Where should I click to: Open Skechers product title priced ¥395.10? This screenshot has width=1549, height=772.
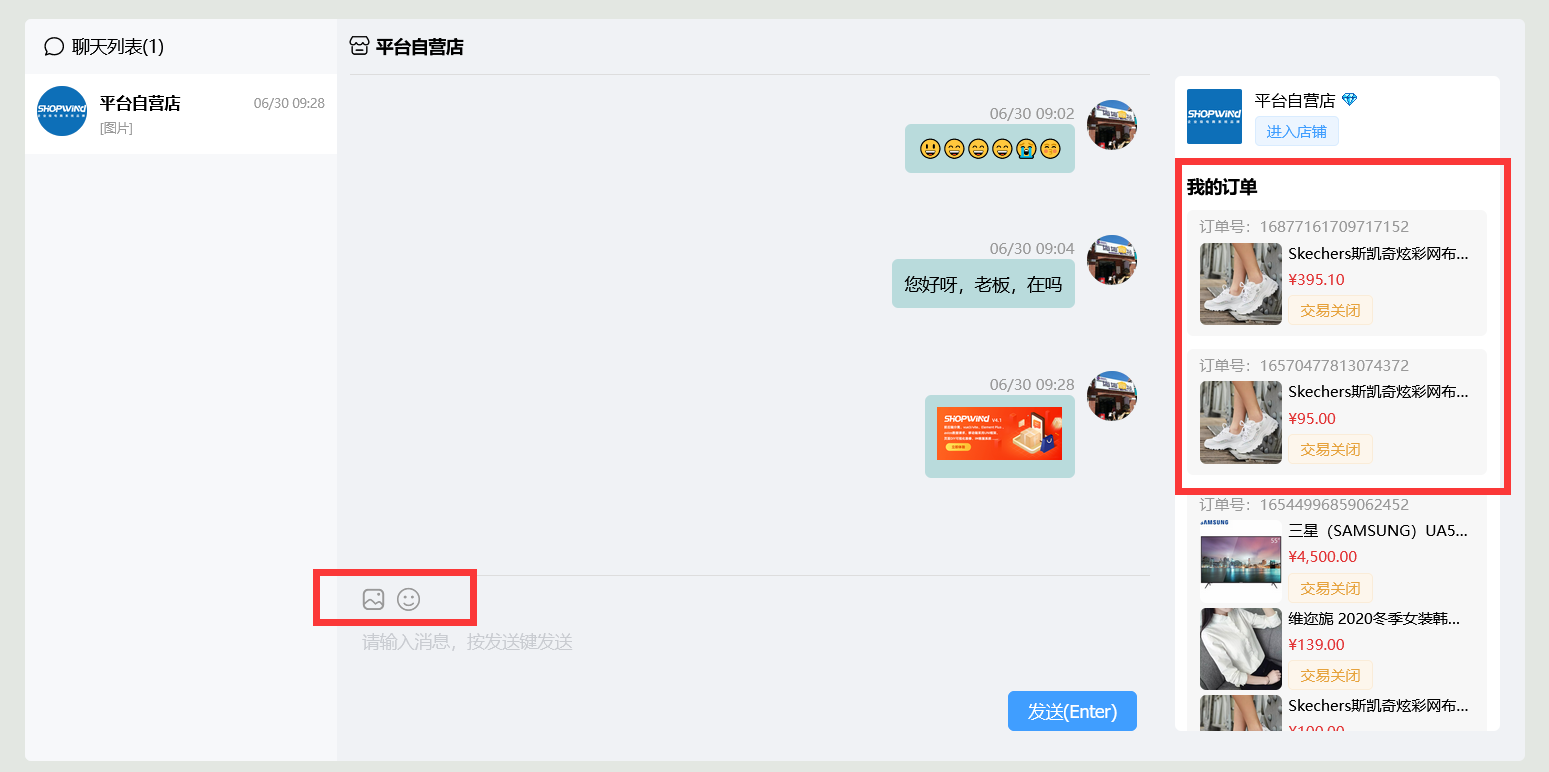1378,254
